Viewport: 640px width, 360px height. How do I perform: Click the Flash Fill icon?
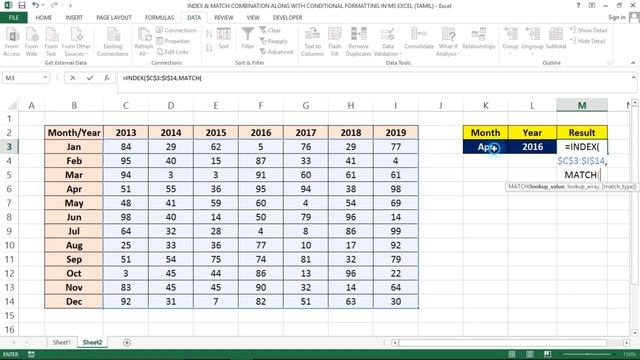335,42
